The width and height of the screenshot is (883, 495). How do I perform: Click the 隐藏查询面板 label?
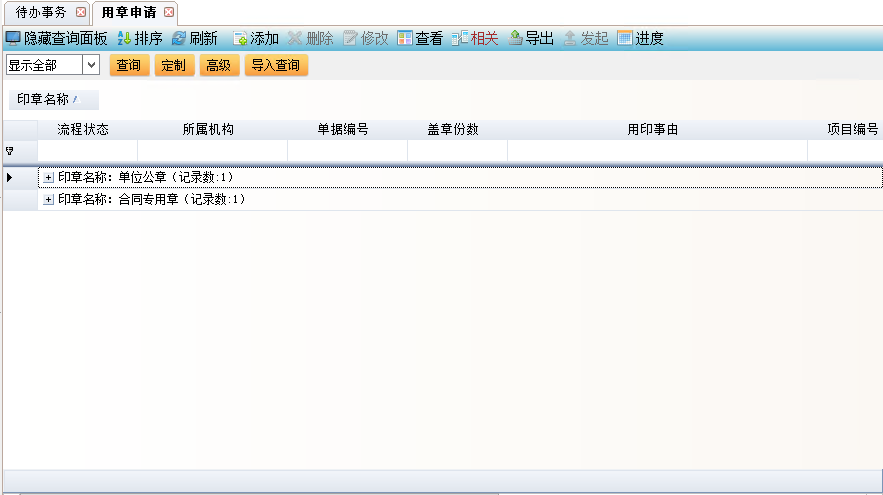coord(65,38)
